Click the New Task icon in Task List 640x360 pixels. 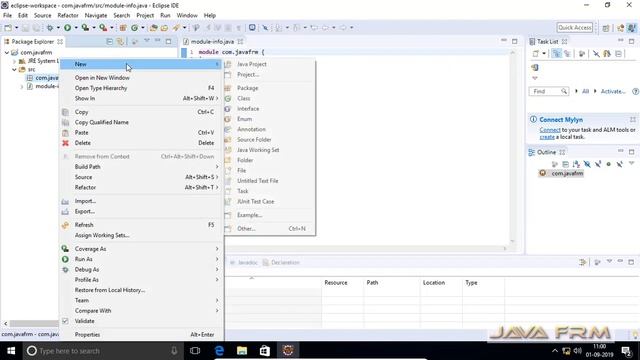click(536, 53)
